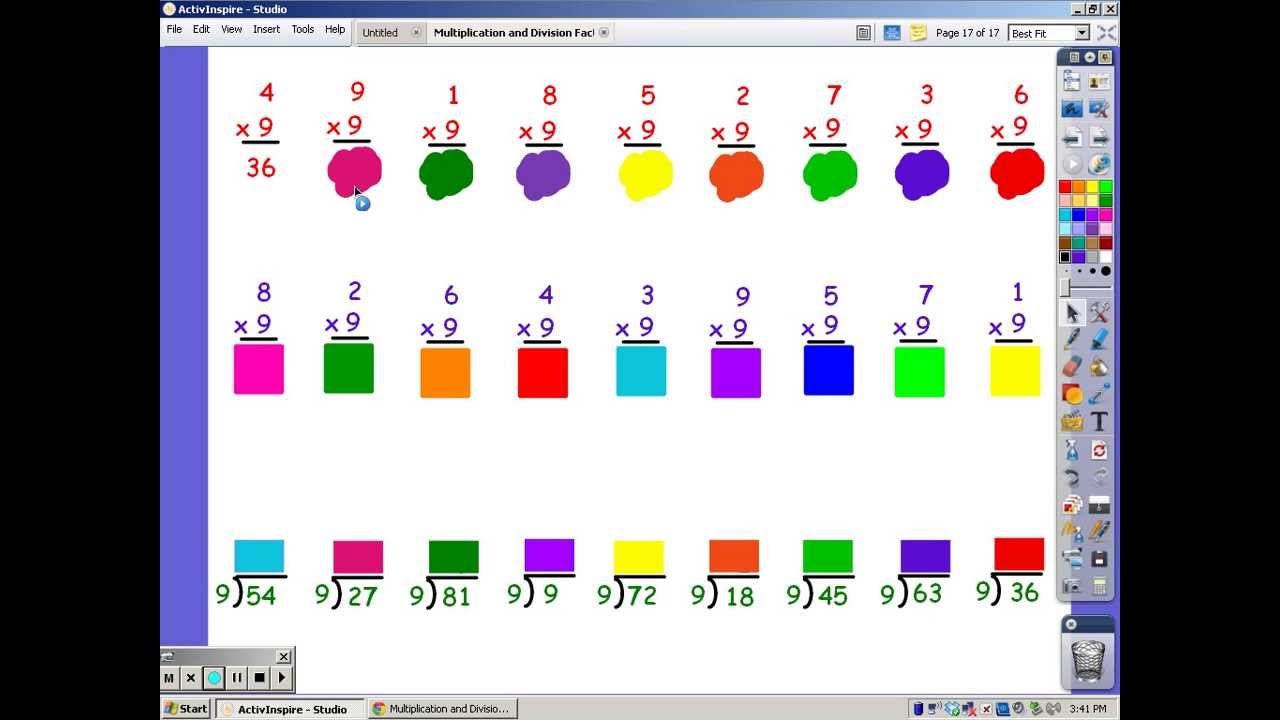Viewport: 1280px width, 720px height.
Task: Click the Next Page arrow icon
Action: pos(1099,137)
